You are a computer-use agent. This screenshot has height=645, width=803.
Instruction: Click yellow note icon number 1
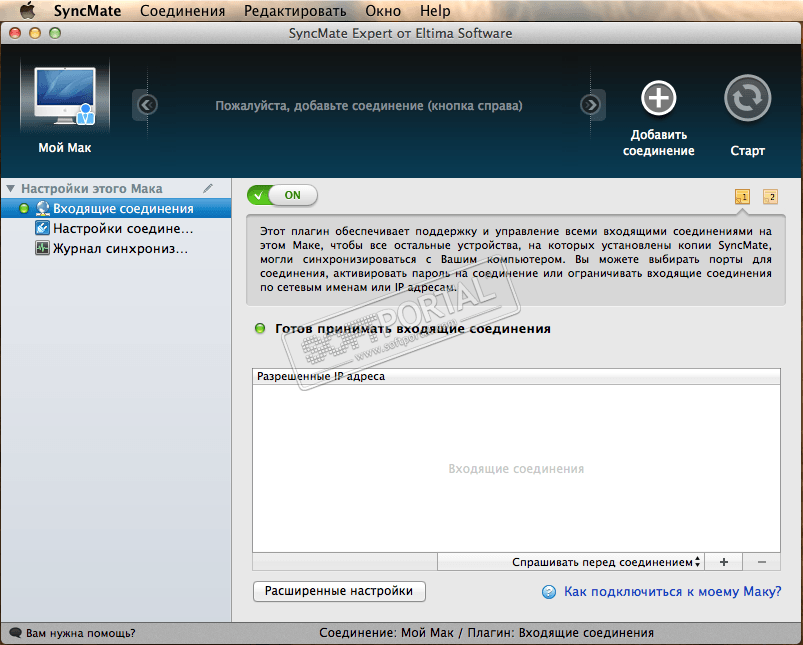click(743, 197)
